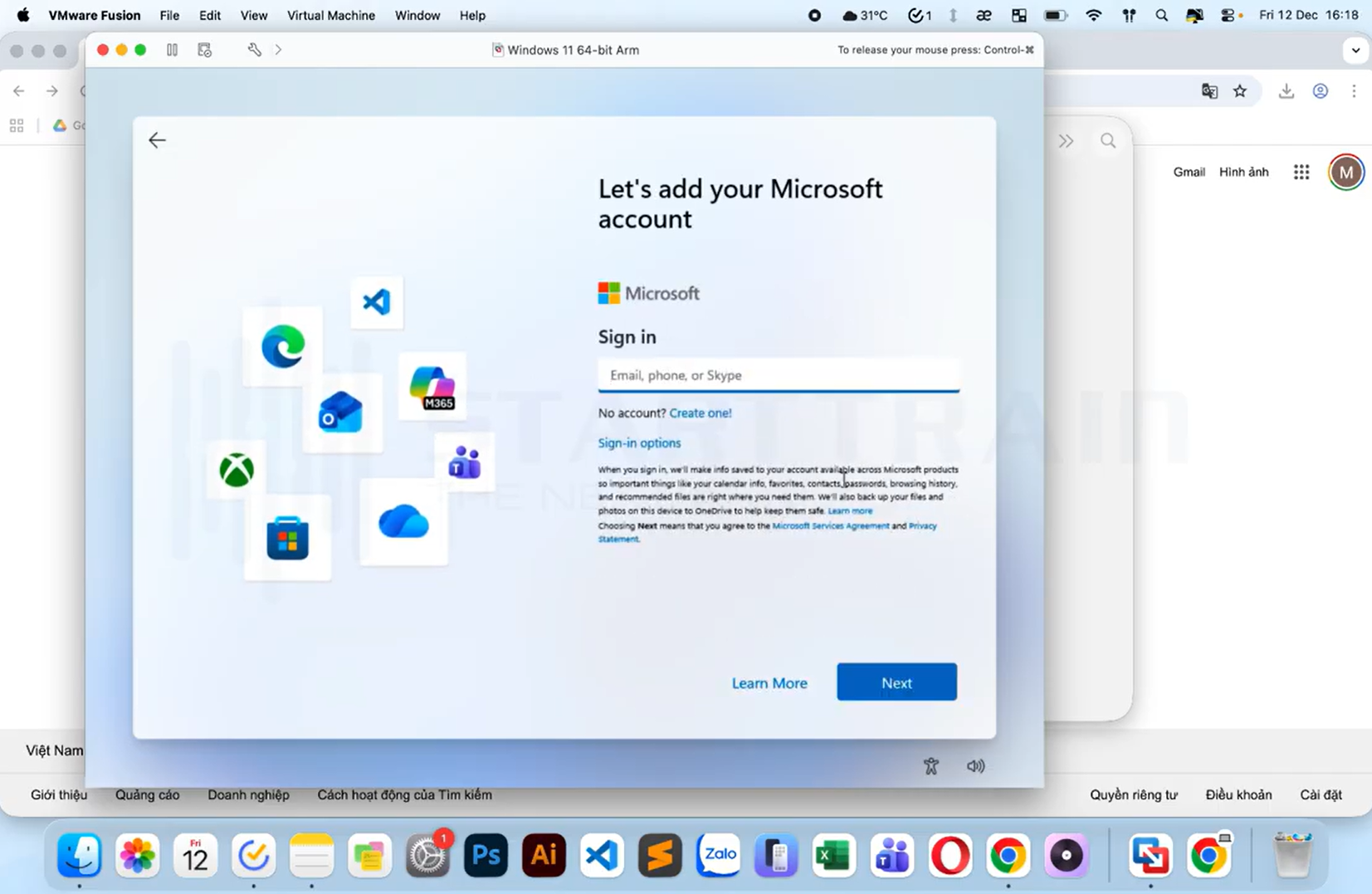Click the Next button
Viewport: 1372px width, 894px height.
[x=896, y=682]
